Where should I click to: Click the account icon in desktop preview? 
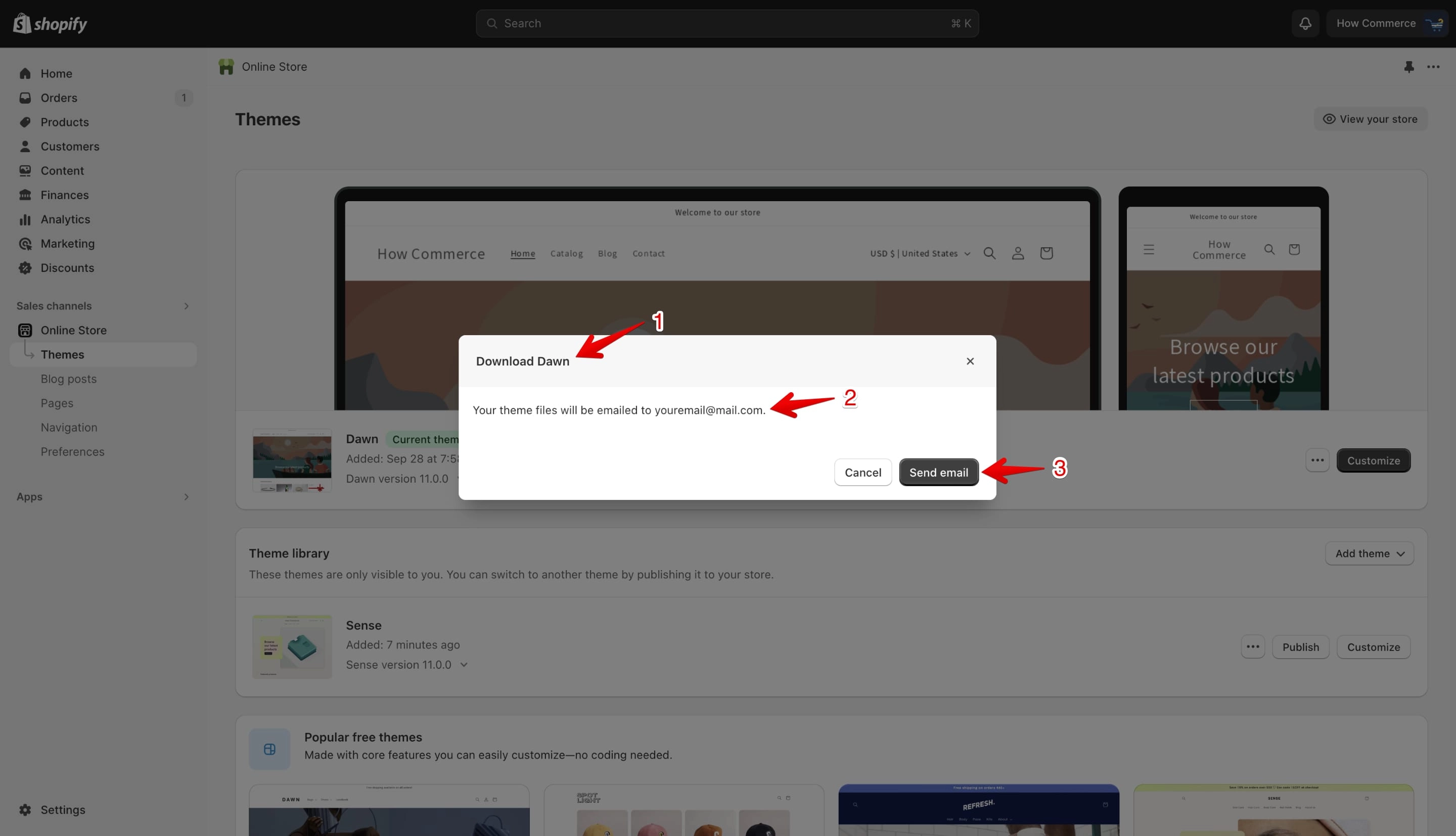1017,253
